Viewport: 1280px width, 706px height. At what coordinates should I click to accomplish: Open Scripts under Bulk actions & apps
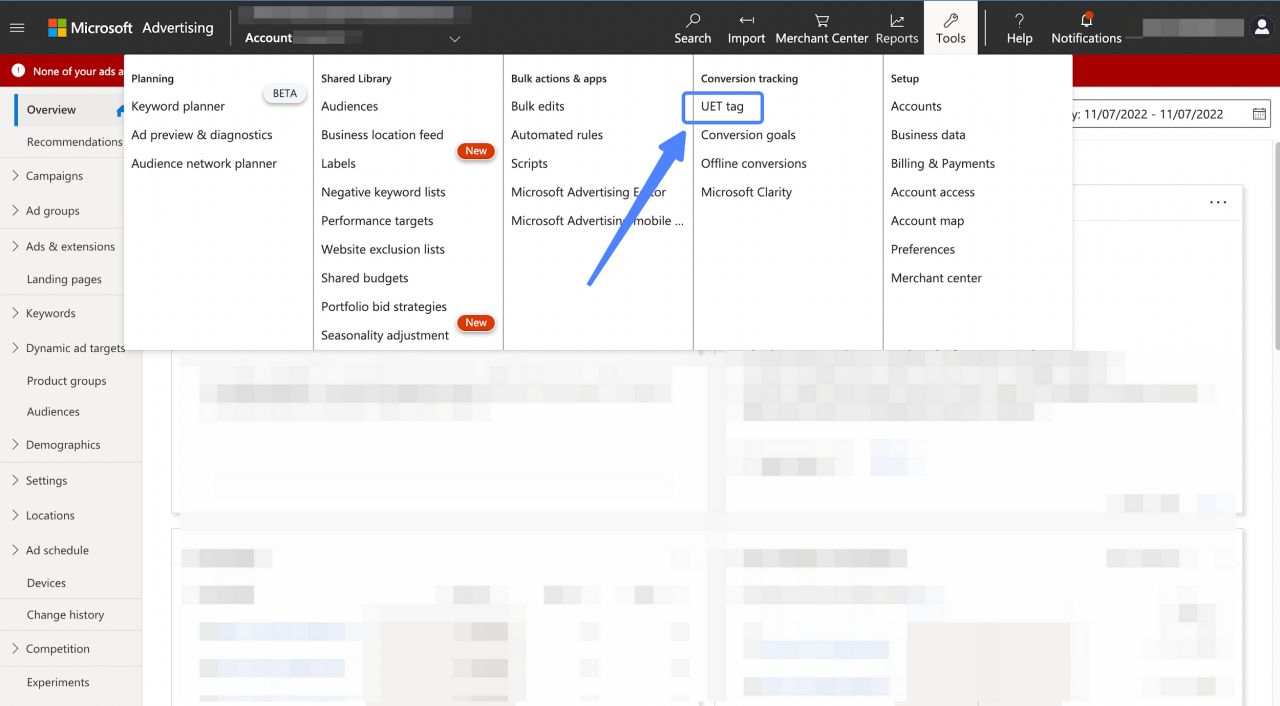point(529,164)
